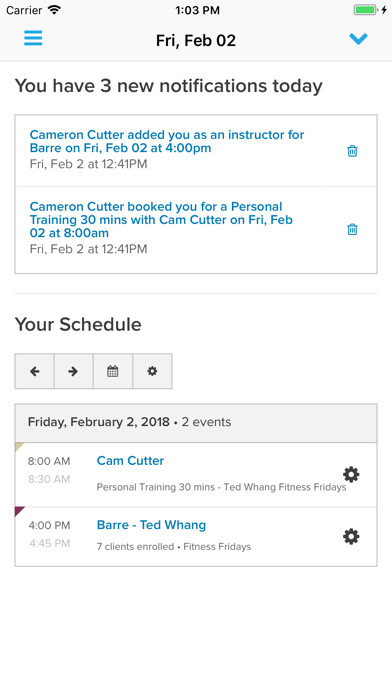Open the hamburger menu
This screenshot has width=392, height=696.
[33, 38]
